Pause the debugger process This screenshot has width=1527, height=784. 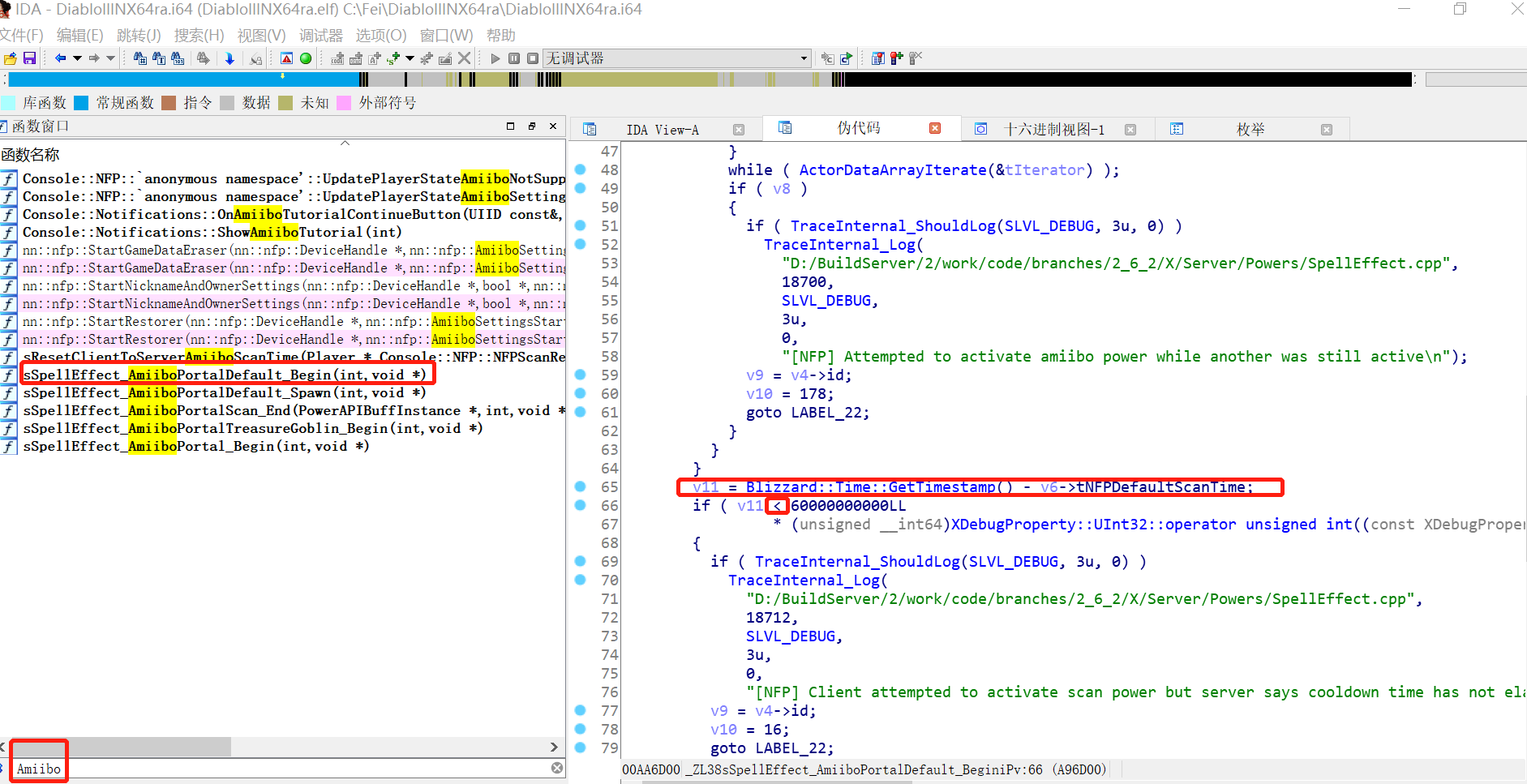pyautogui.click(x=514, y=58)
